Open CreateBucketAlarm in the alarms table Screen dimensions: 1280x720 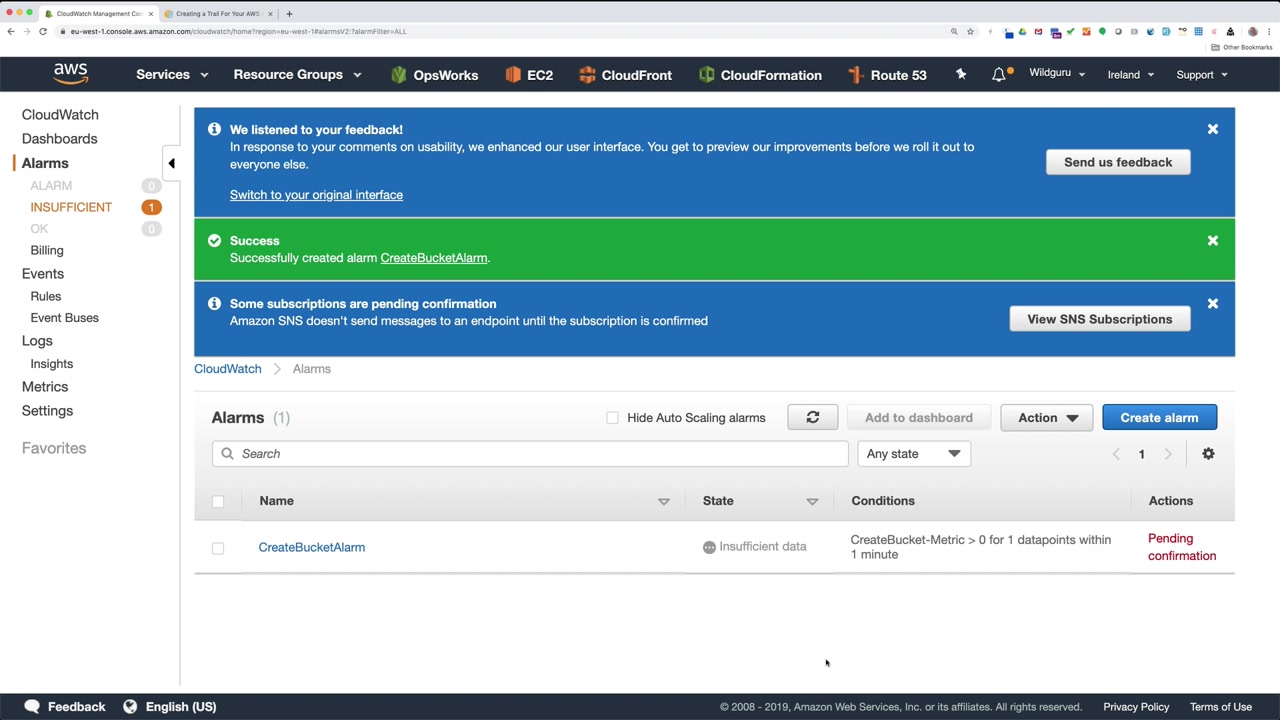(312, 547)
